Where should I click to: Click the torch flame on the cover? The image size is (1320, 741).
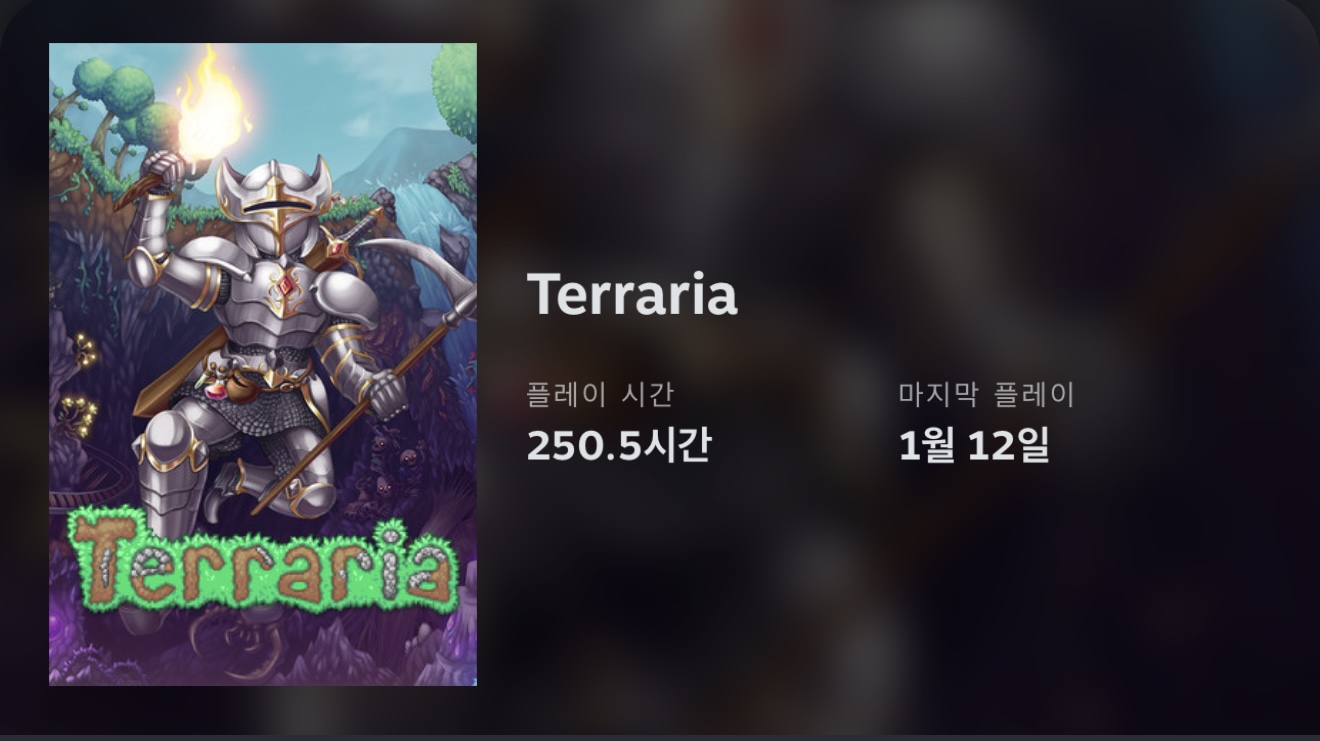point(212,105)
